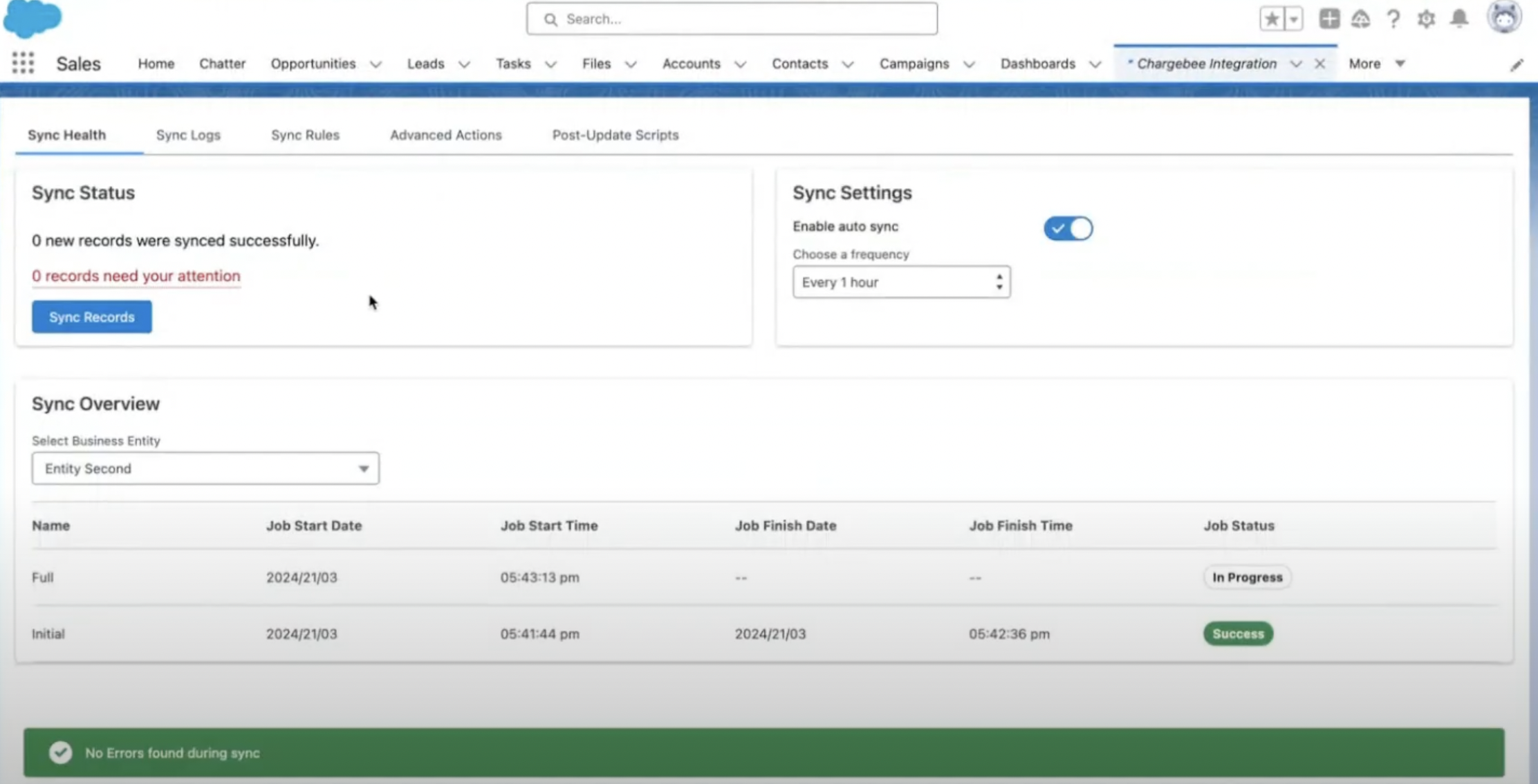Open the Choose a frequency dropdown
Screen dimensions: 1538x784
tap(901, 282)
